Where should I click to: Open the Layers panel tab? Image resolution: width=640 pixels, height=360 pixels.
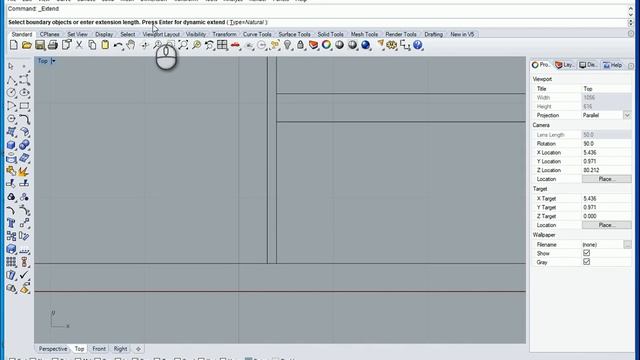(565, 65)
